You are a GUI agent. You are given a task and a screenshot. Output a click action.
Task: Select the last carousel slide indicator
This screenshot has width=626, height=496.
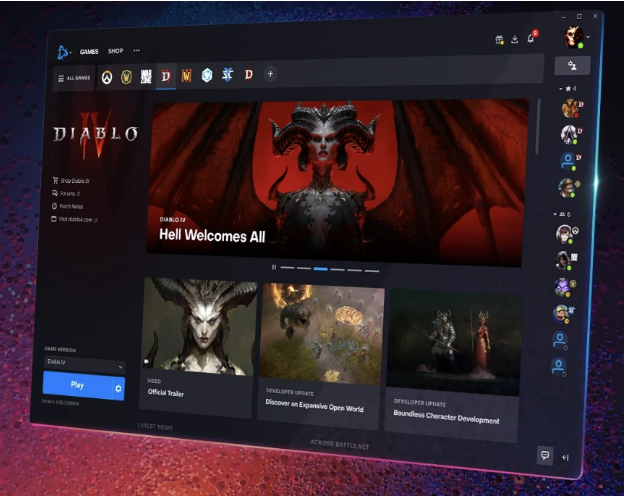372,271
